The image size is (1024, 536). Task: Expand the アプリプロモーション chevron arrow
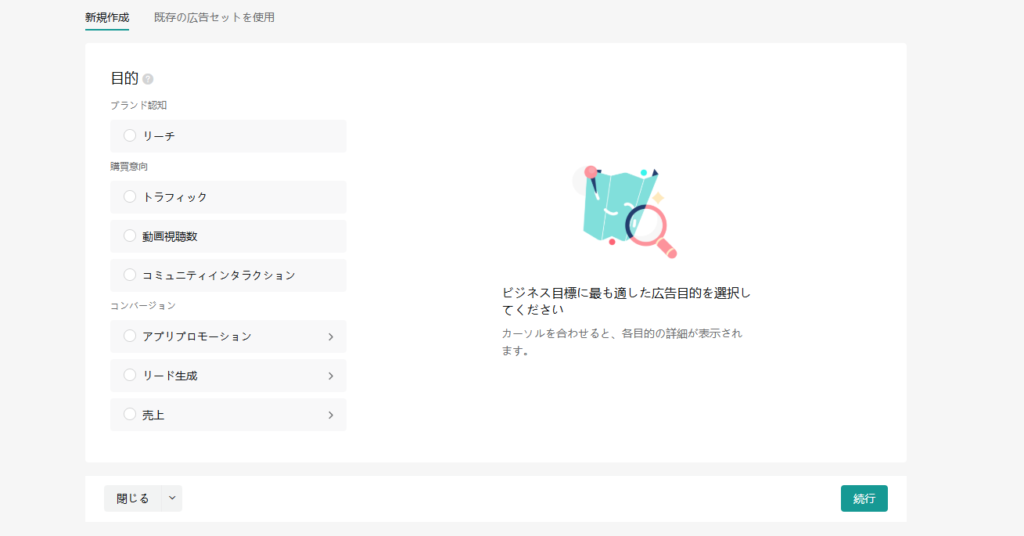tap(330, 337)
